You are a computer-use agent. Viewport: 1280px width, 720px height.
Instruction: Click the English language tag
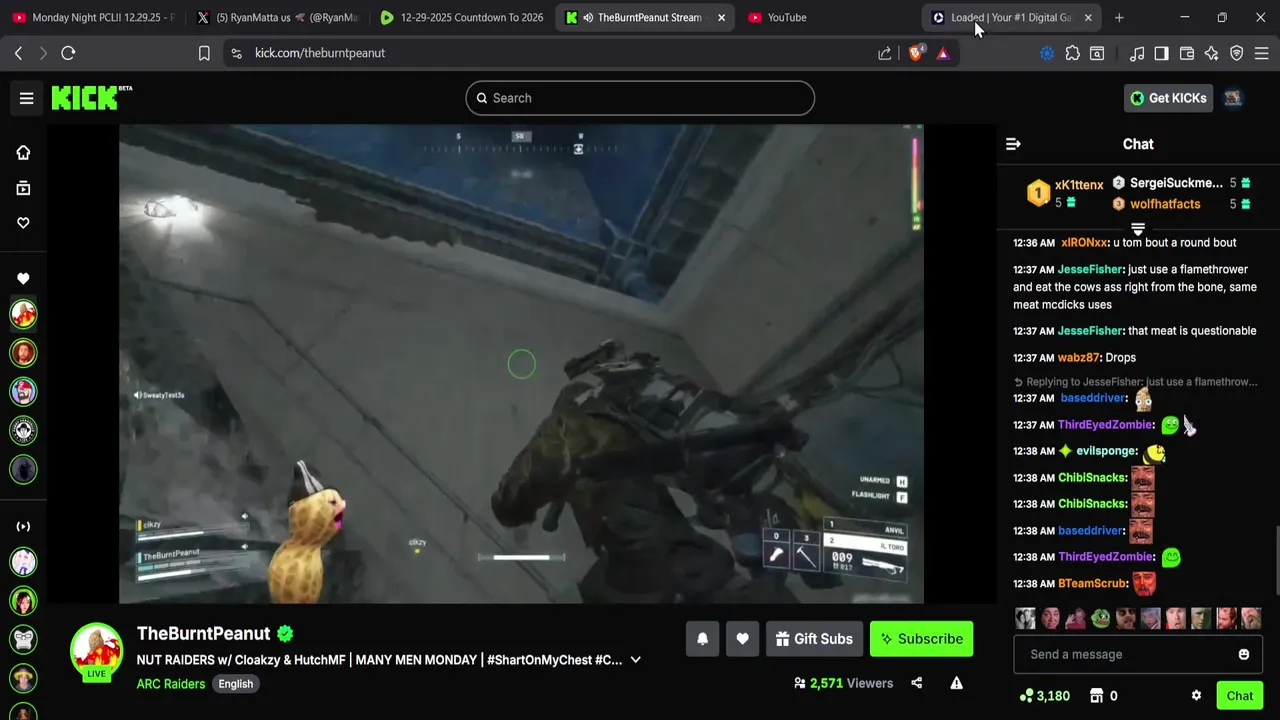coord(236,684)
